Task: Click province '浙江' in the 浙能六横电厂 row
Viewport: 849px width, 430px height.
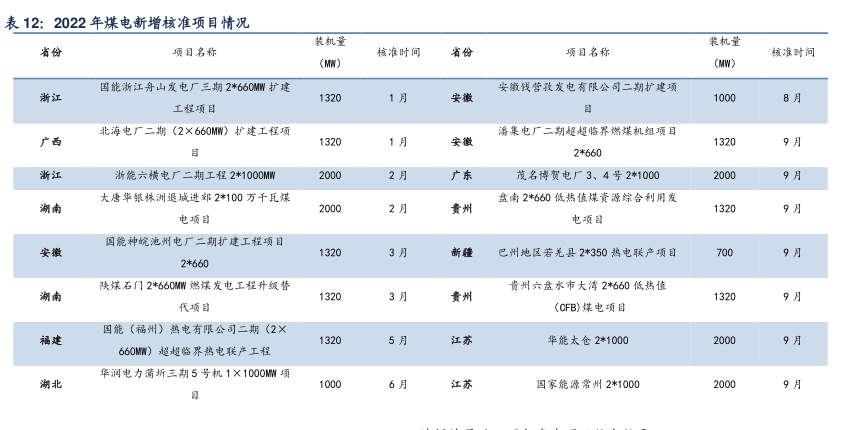Action: pos(50,175)
